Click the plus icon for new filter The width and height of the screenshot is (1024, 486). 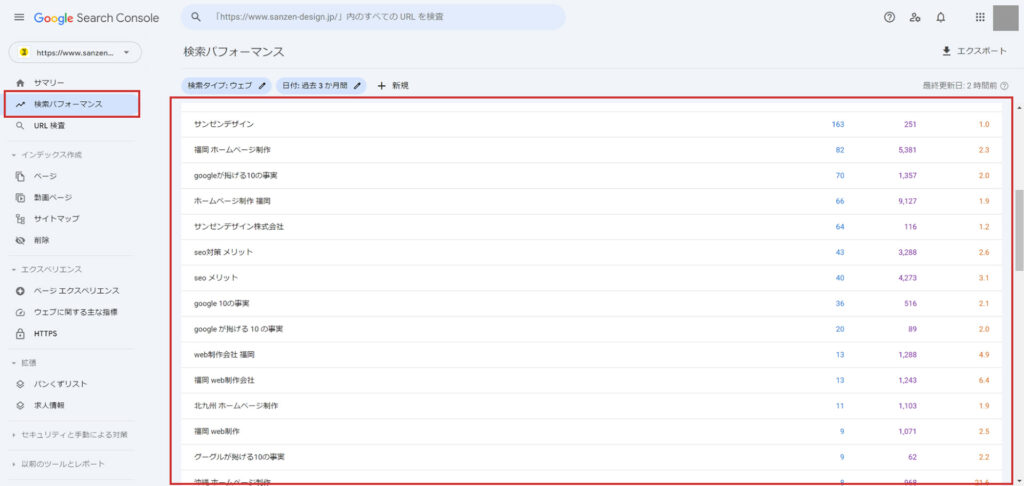[x=382, y=86]
